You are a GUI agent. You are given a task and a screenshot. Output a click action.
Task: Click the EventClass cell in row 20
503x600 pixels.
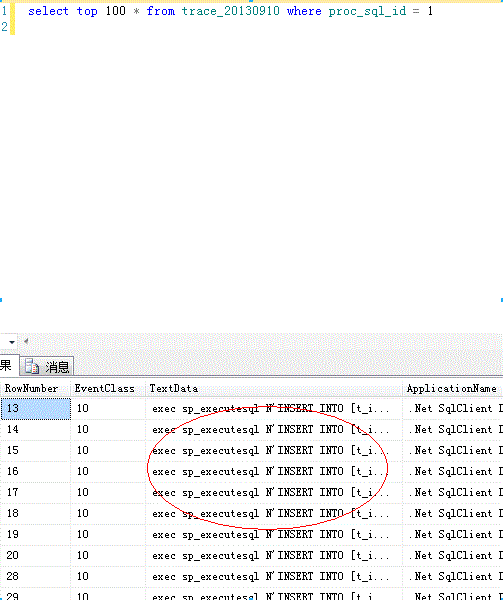(x=108, y=556)
